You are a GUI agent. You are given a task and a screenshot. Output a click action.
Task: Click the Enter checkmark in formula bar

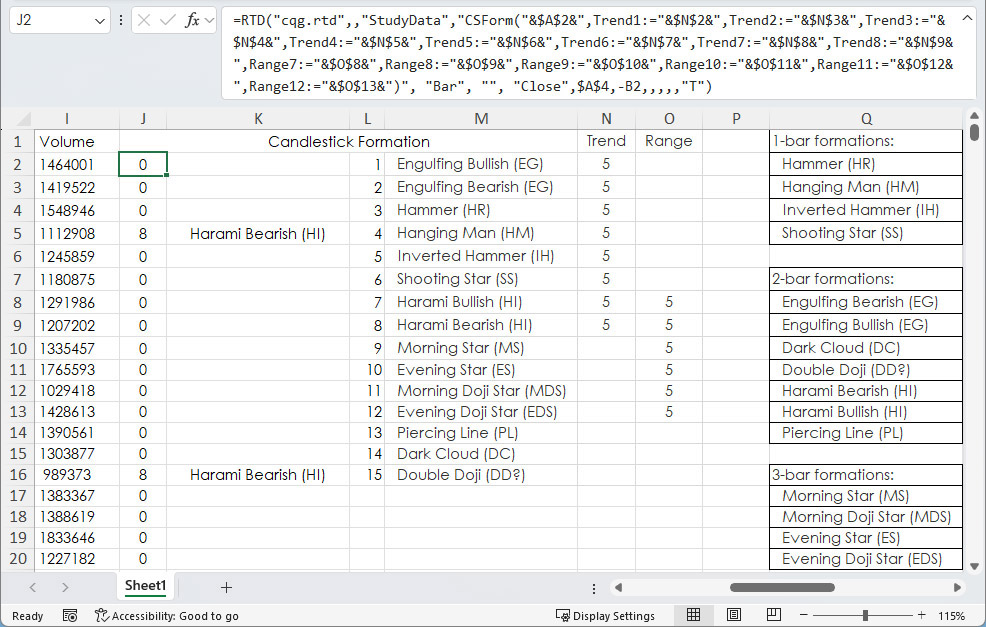[167, 20]
